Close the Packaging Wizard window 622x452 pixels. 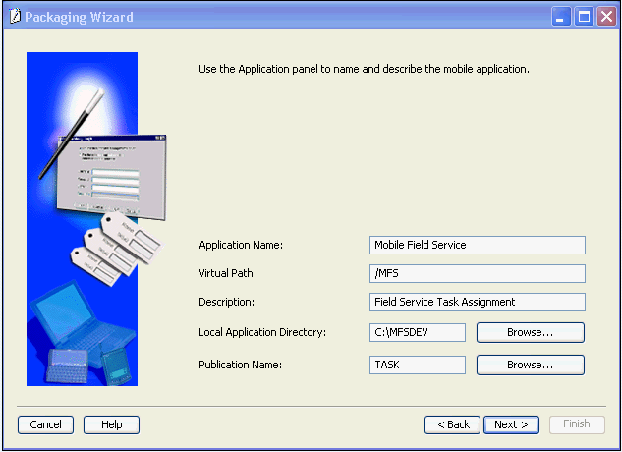607,17
